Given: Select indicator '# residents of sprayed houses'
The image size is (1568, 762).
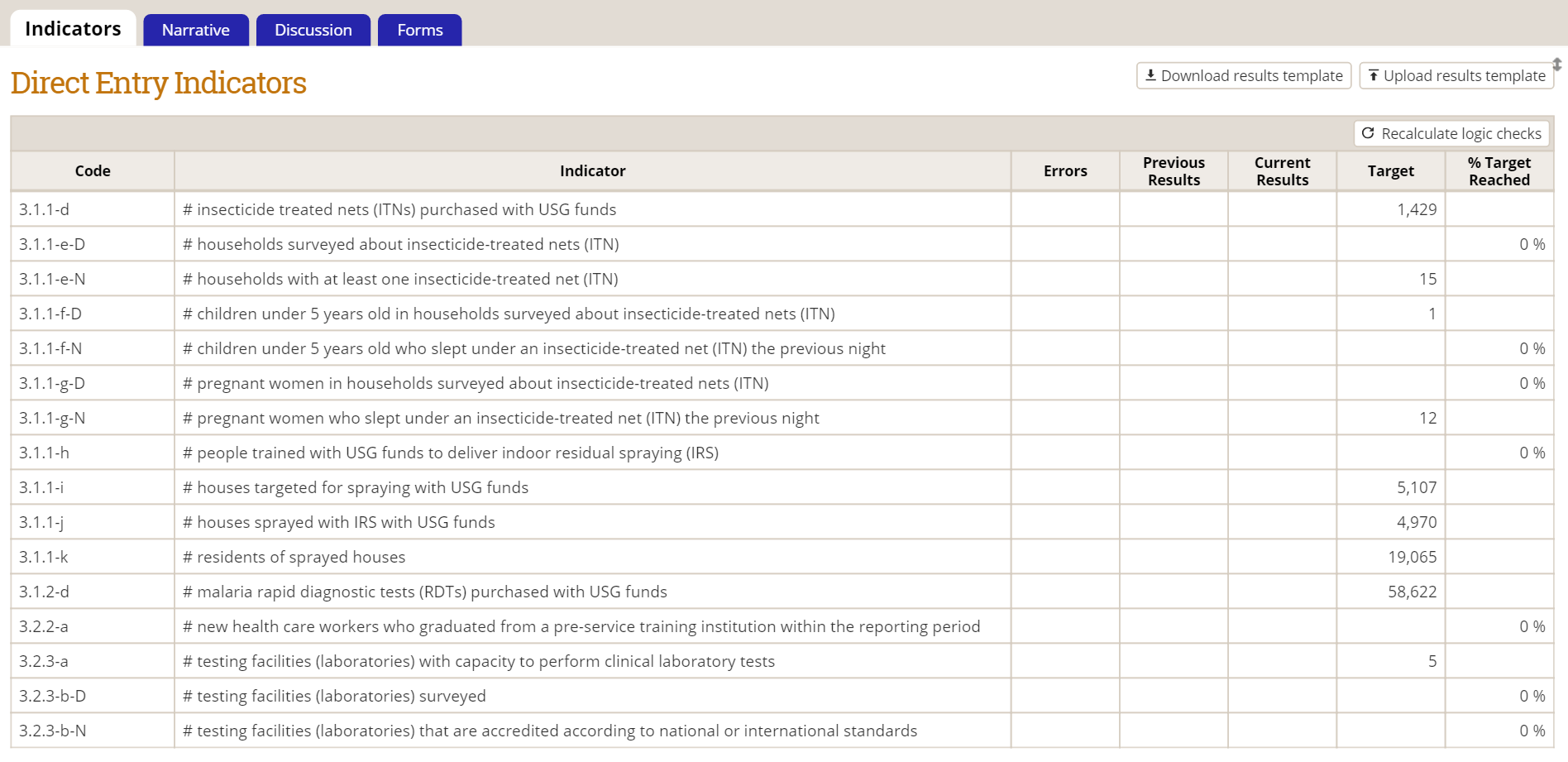Looking at the screenshot, I should click(294, 557).
